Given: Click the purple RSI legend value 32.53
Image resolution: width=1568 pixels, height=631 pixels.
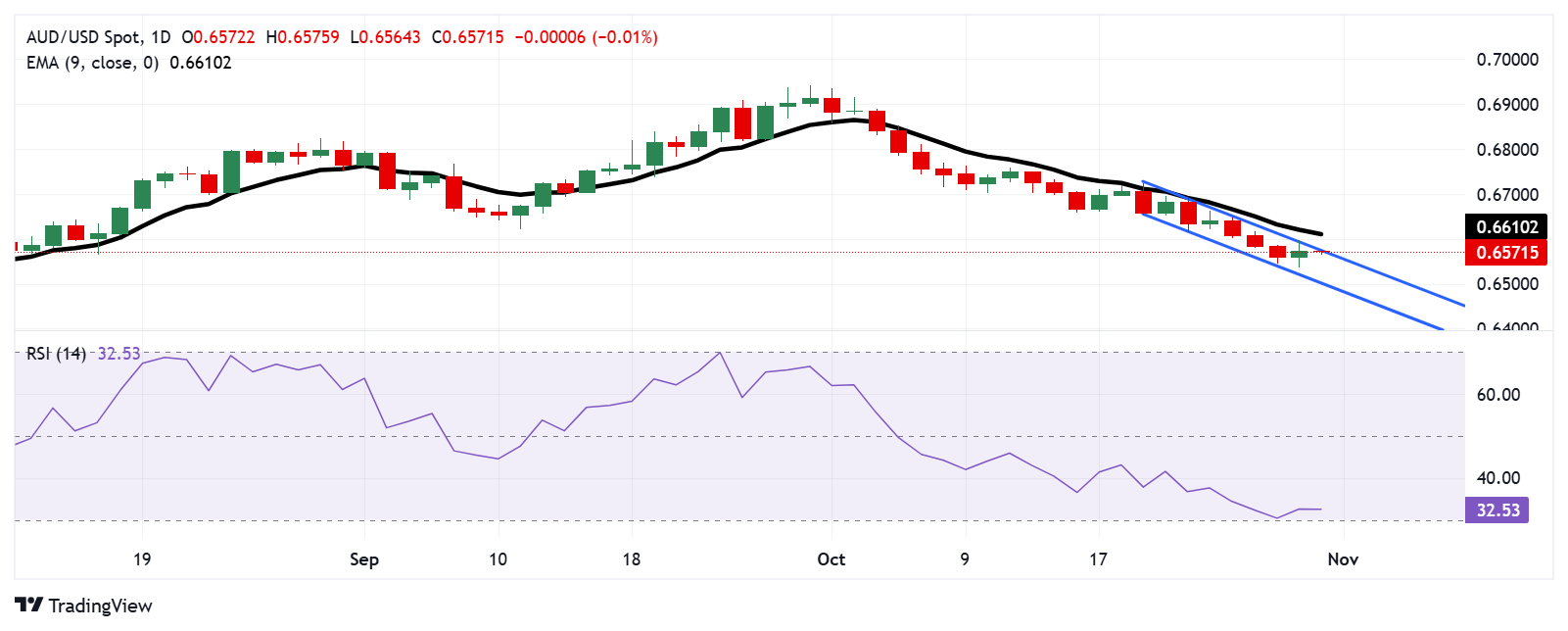Looking at the screenshot, I should [119, 354].
